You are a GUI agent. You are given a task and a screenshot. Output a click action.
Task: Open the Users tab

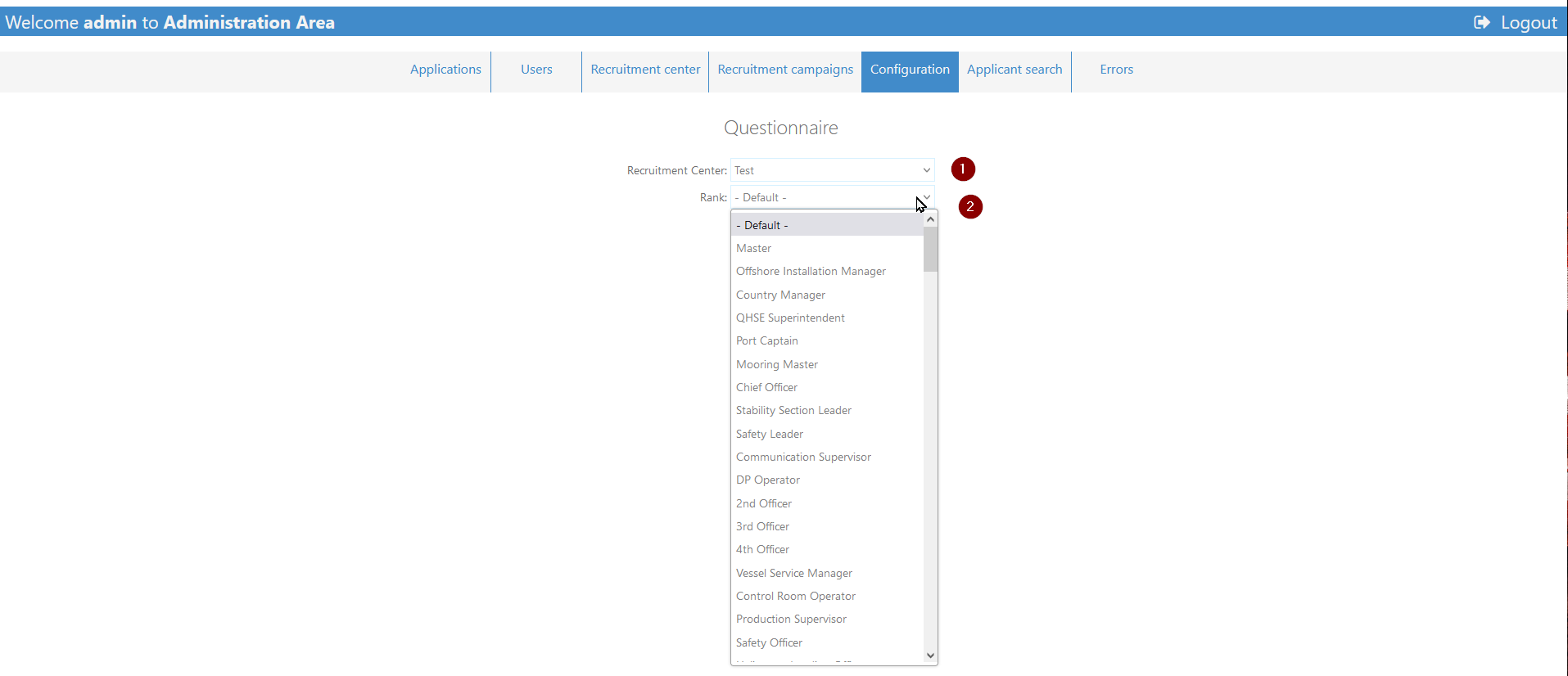click(x=536, y=70)
